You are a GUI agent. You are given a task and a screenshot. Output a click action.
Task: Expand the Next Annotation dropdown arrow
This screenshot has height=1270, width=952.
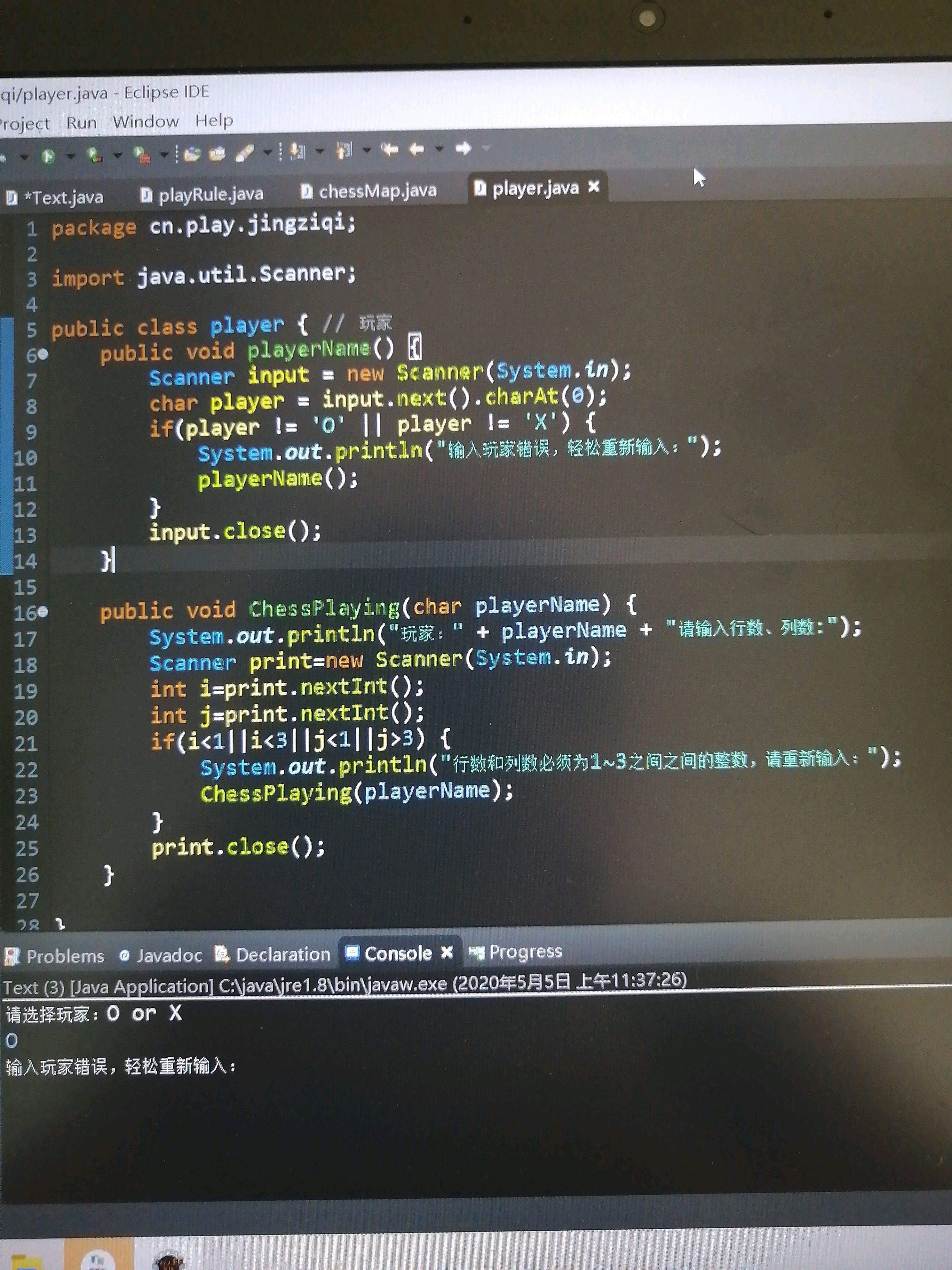tap(320, 151)
